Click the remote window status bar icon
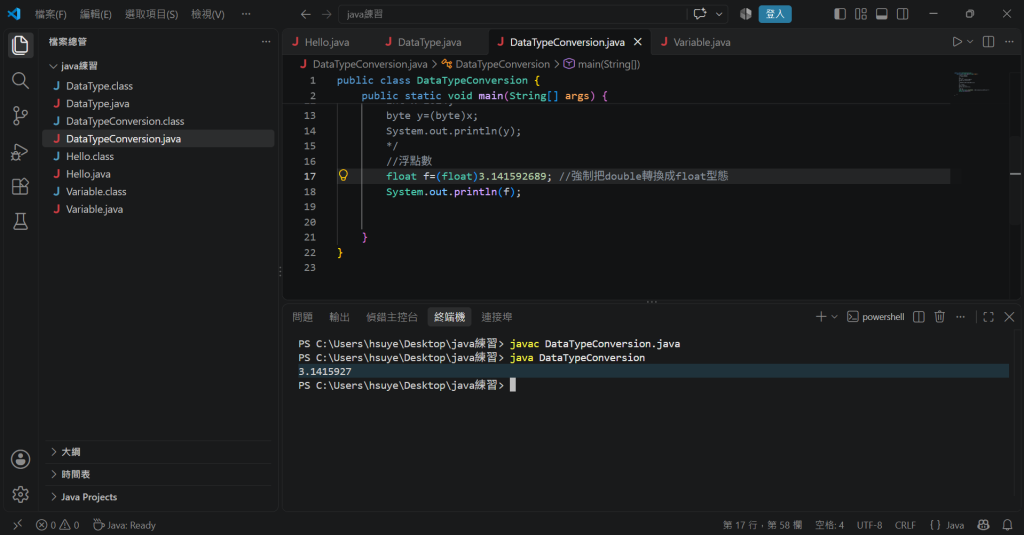 (x=17, y=525)
